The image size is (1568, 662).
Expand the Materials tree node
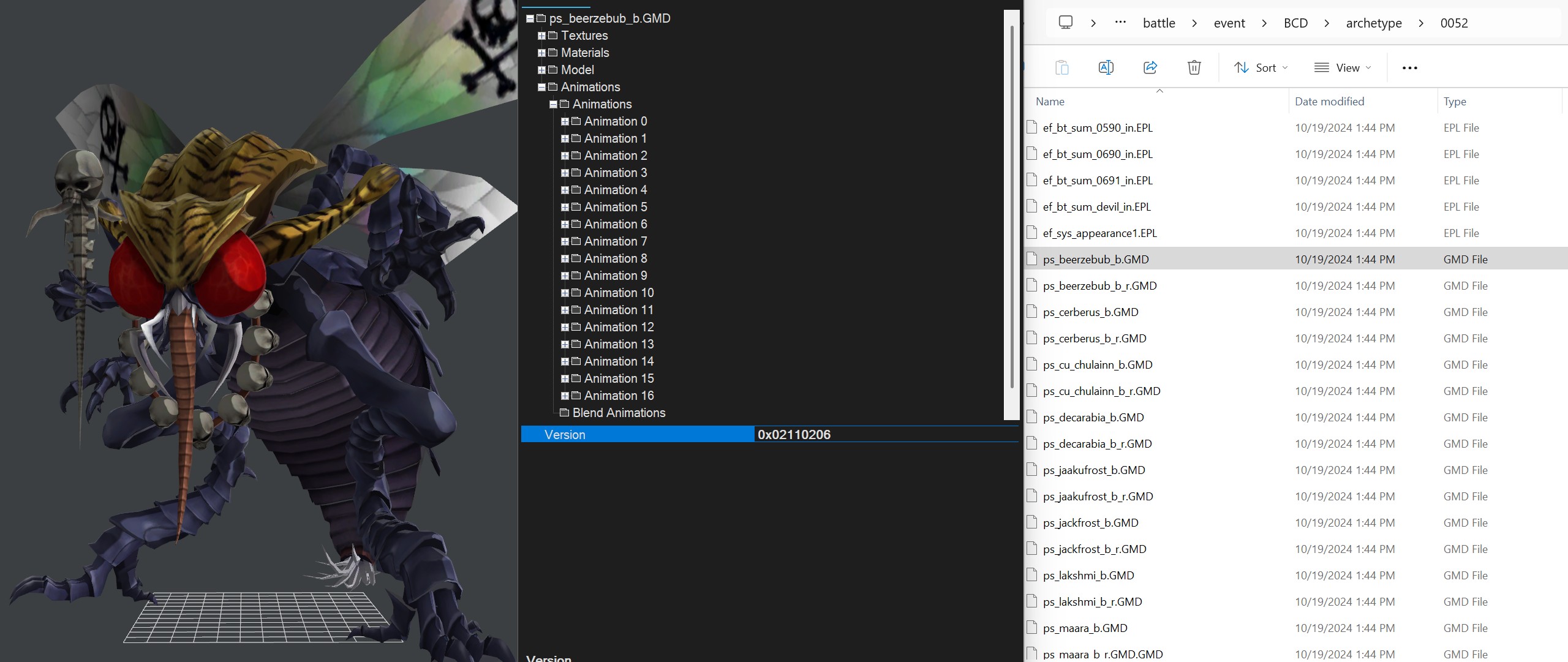point(542,53)
